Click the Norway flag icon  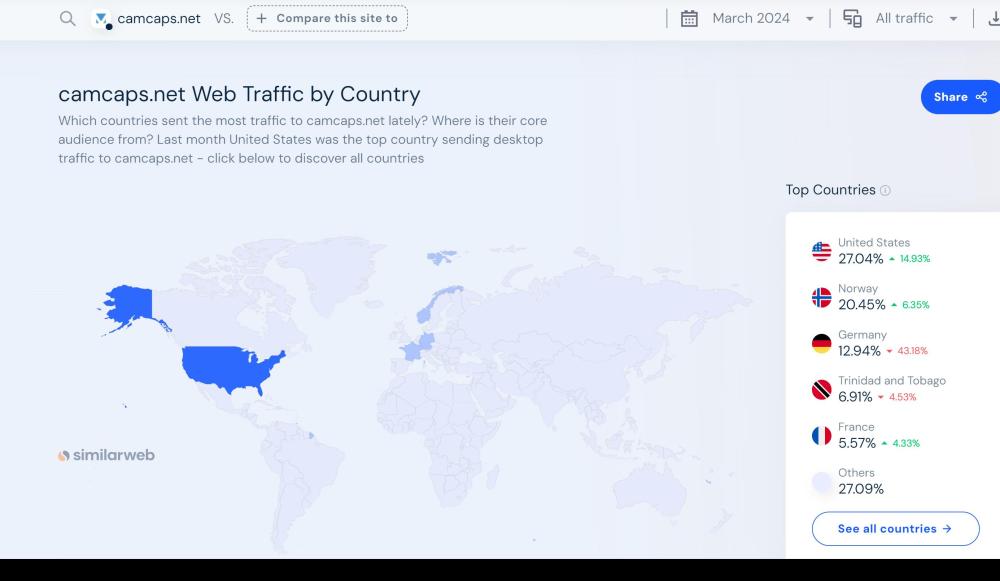point(821,297)
